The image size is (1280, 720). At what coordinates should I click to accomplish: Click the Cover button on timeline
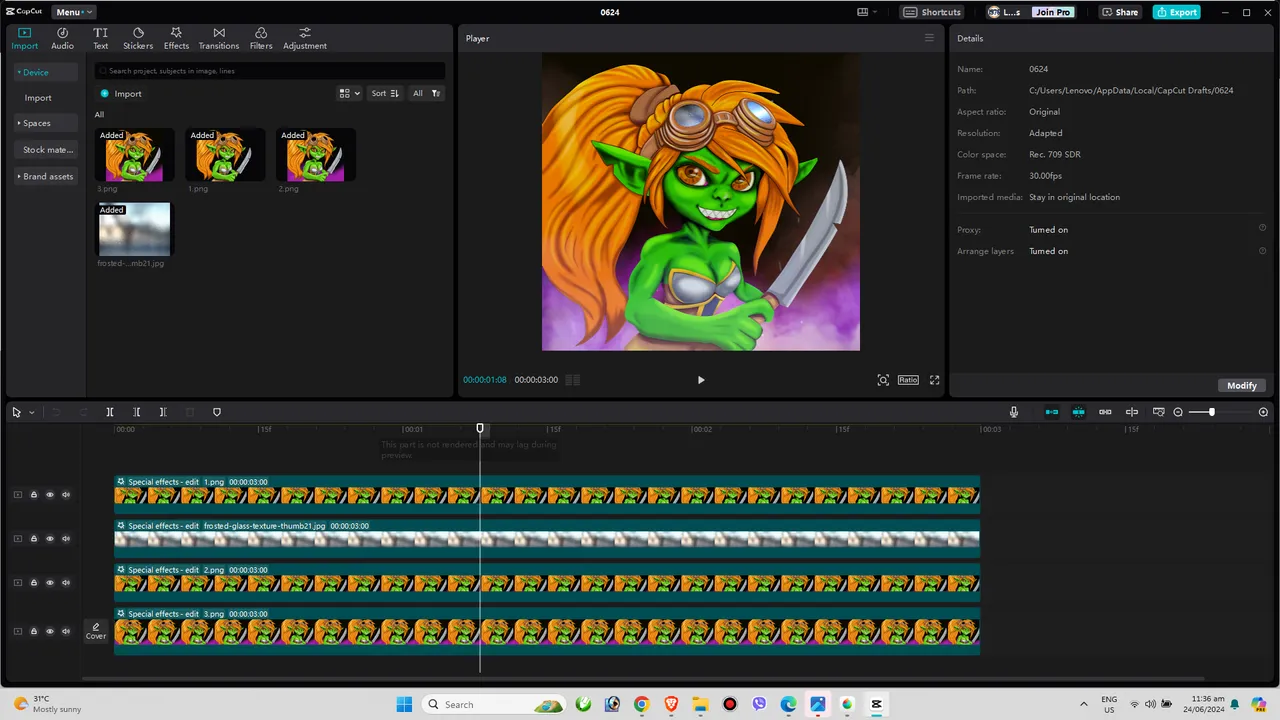point(96,631)
